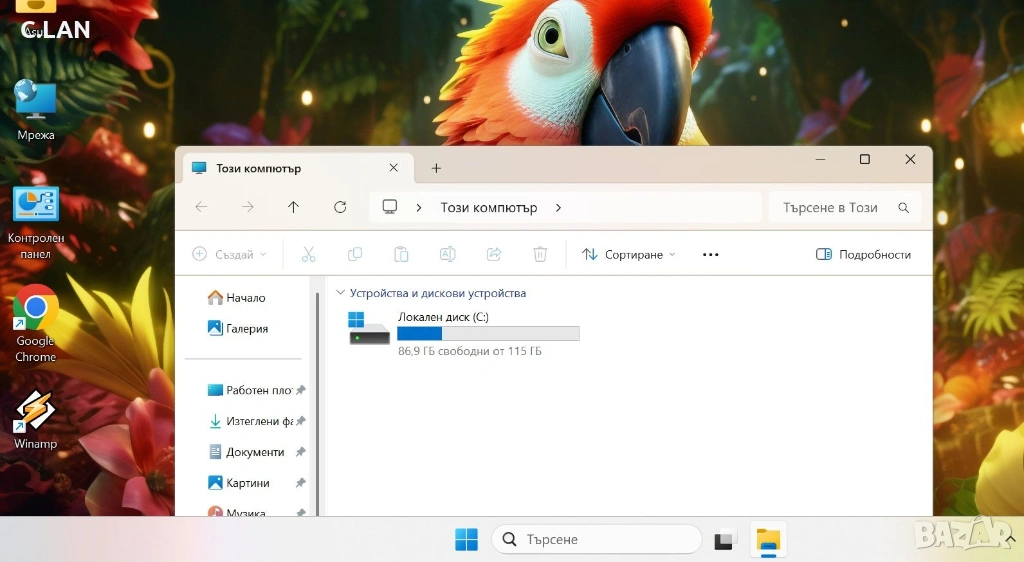1024x562 pixels.
Task: Open the Сортиране sort dropdown
Action: pyautogui.click(x=628, y=254)
